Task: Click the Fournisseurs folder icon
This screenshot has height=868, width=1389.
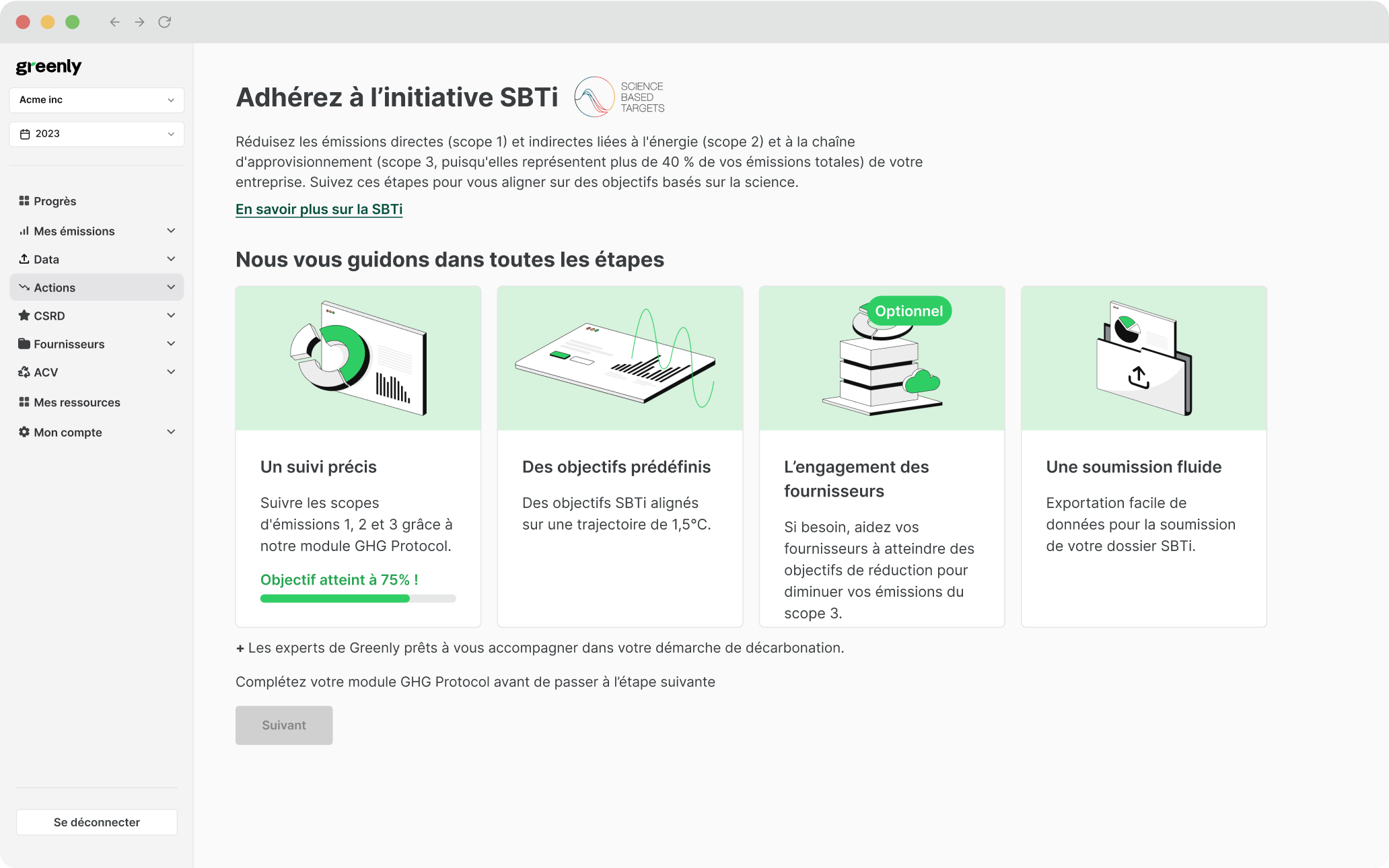Action: tap(24, 344)
